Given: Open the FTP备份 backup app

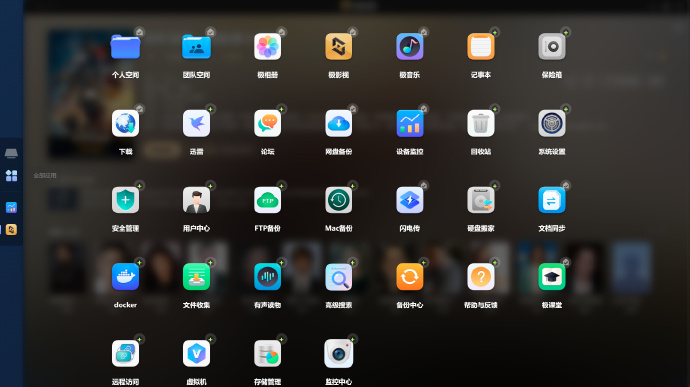Looking at the screenshot, I should [x=268, y=200].
